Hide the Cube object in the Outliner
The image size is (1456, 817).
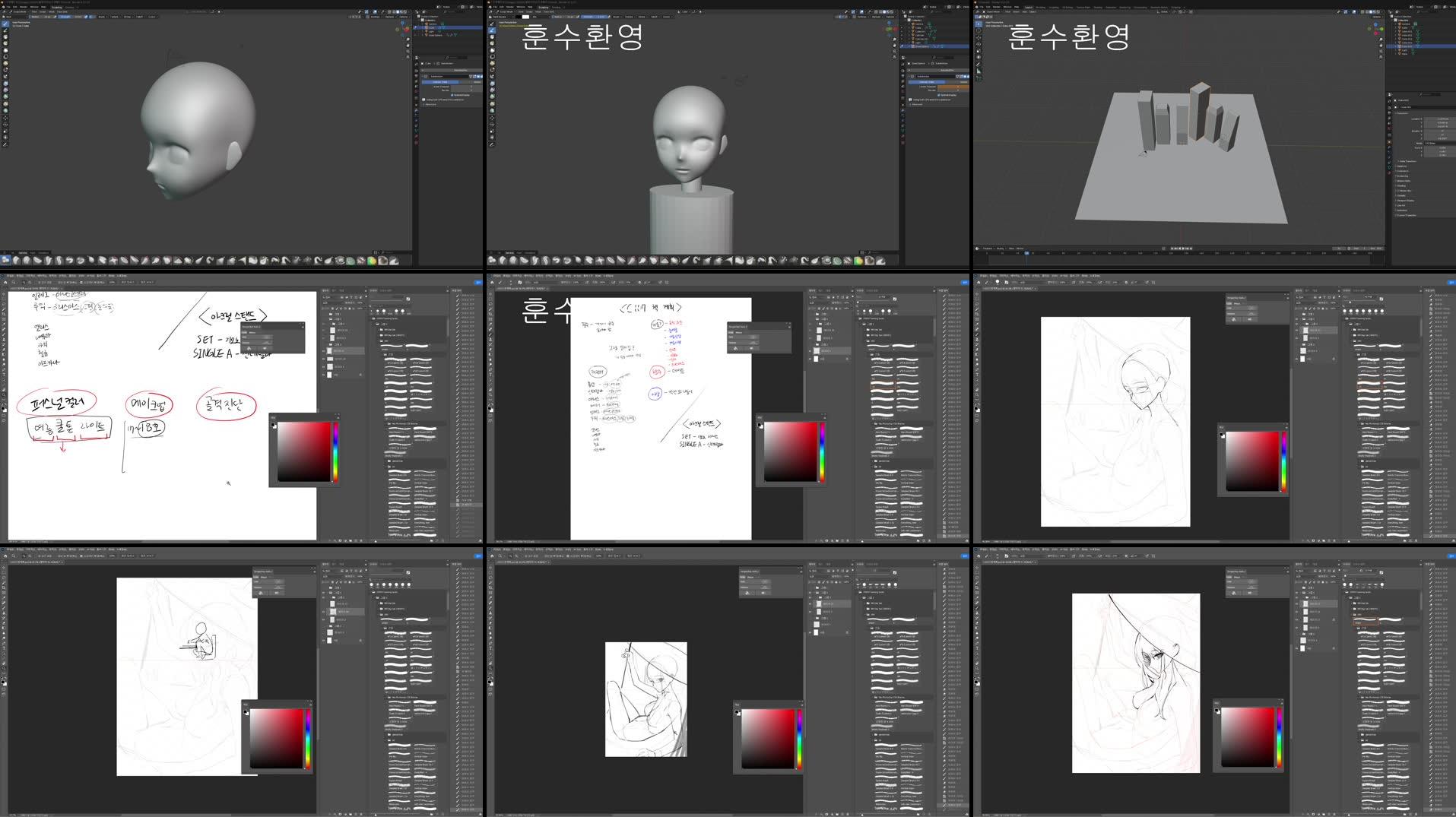443,27
